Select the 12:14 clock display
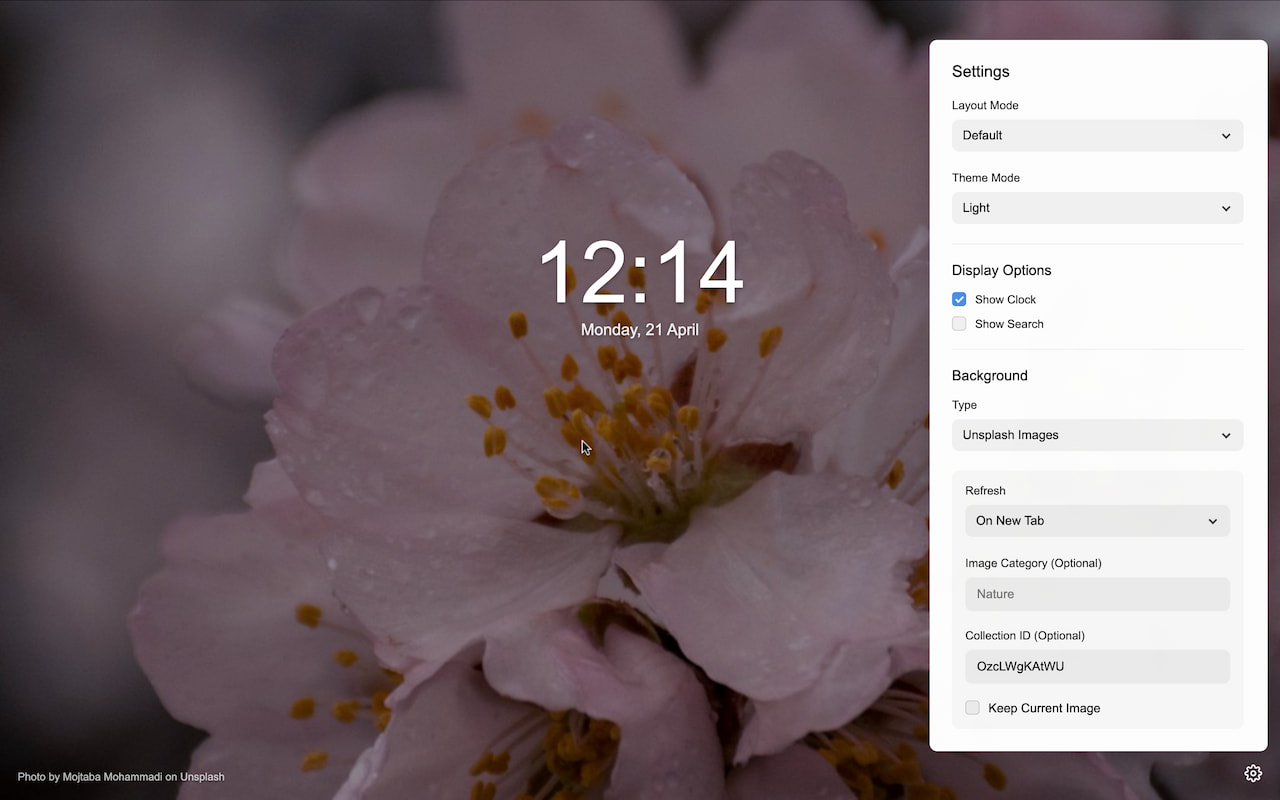Screen dimensions: 1280x800 coord(640,272)
